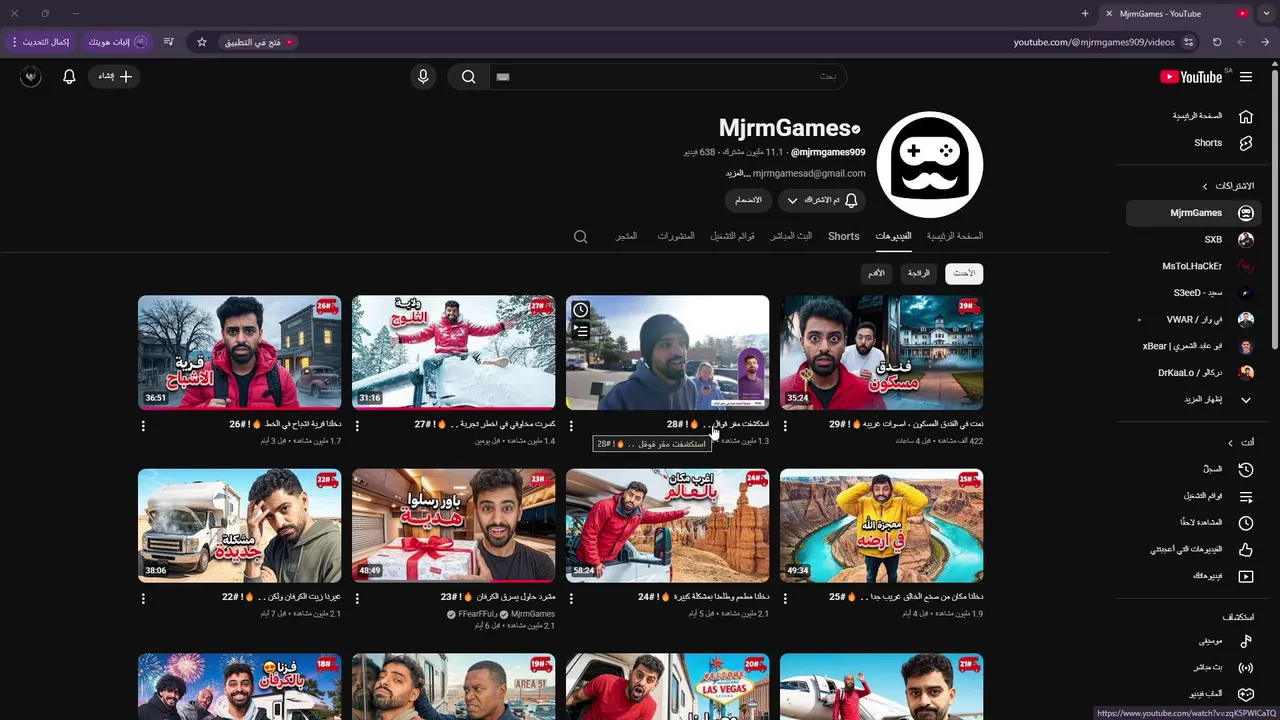Click the search magnifier button
Image resolution: width=1280 pixels, height=720 pixels.
[468, 77]
